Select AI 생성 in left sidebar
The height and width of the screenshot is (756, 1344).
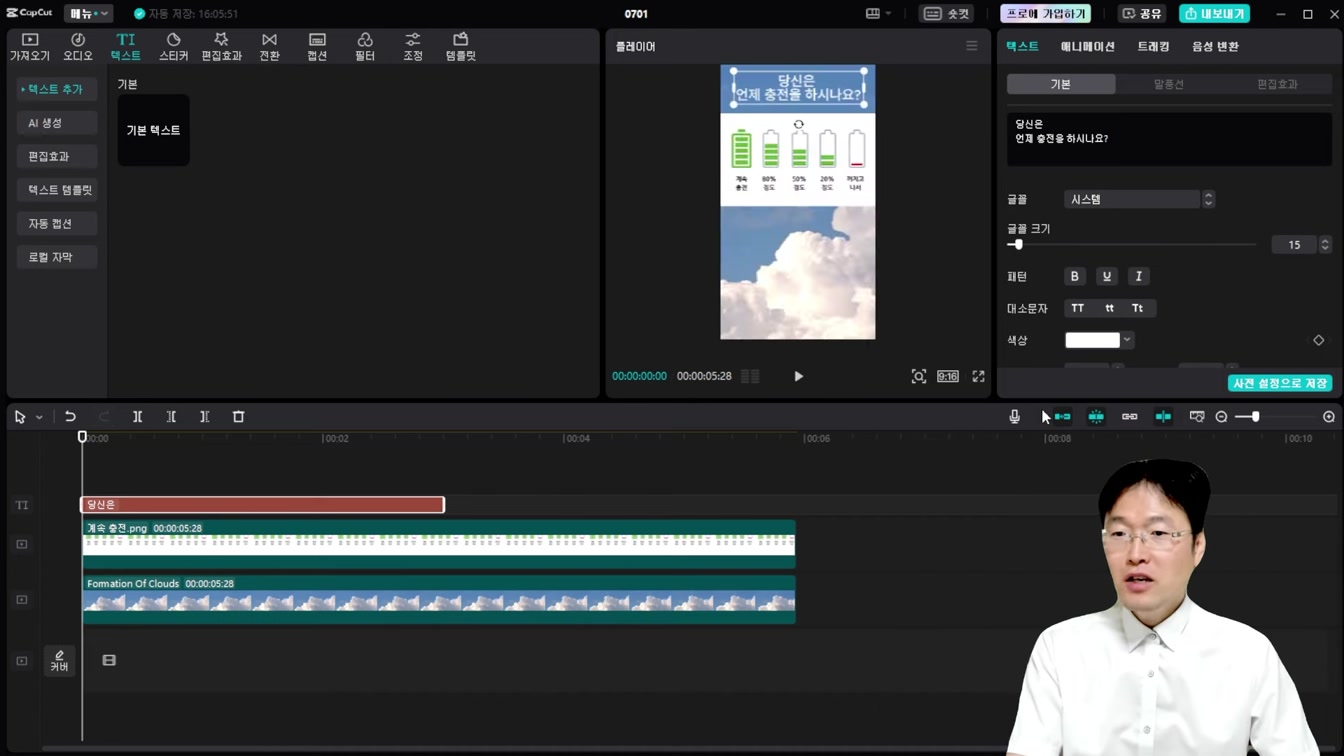point(56,123)
